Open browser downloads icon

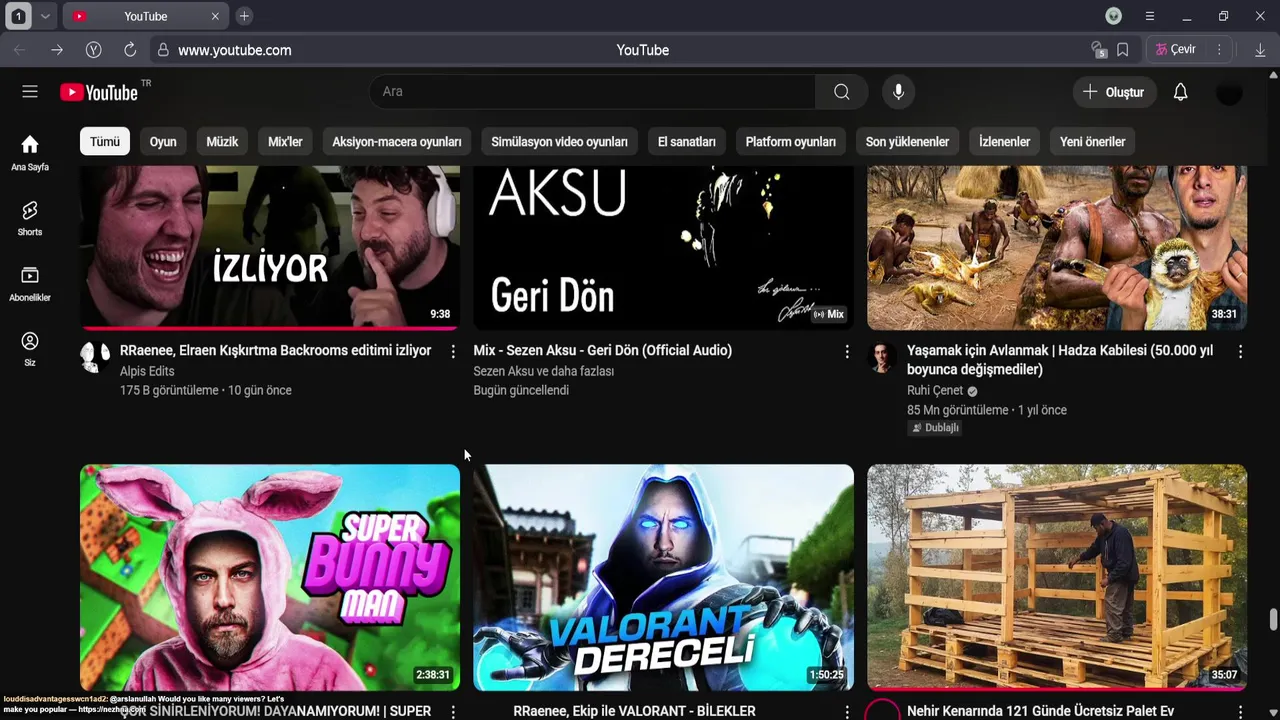[1260, 50]
